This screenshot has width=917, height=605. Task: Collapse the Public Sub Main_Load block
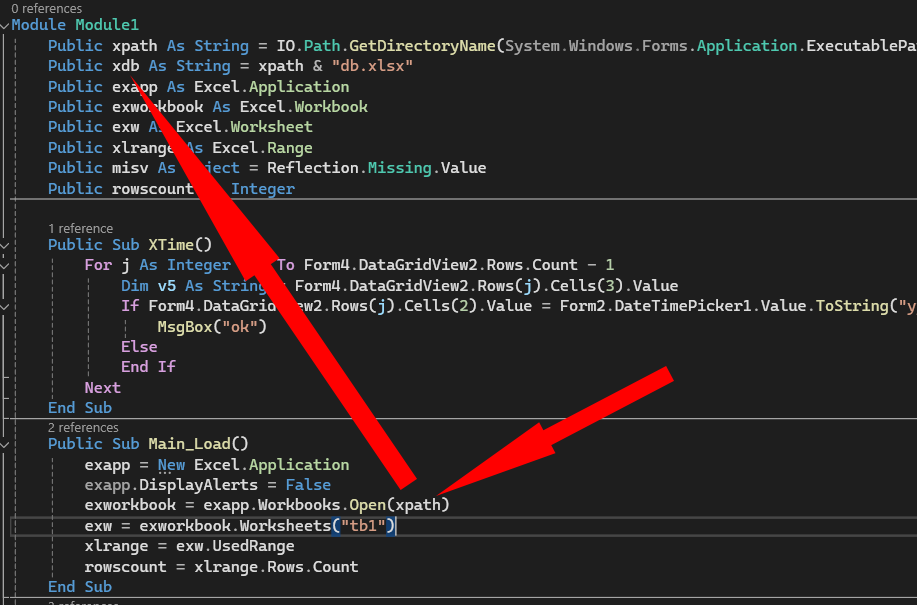(5, 445)
